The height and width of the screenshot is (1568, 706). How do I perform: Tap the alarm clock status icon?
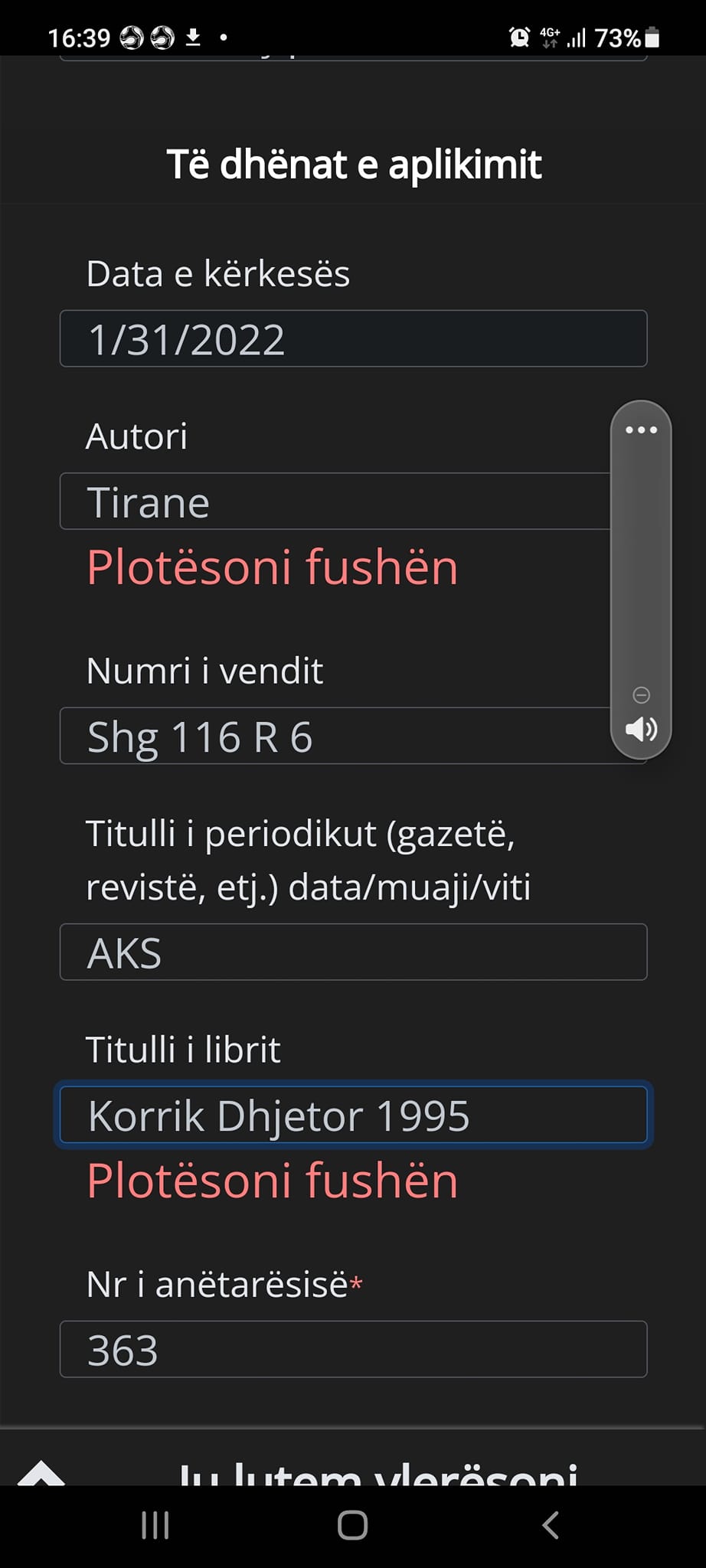(519, 37)
